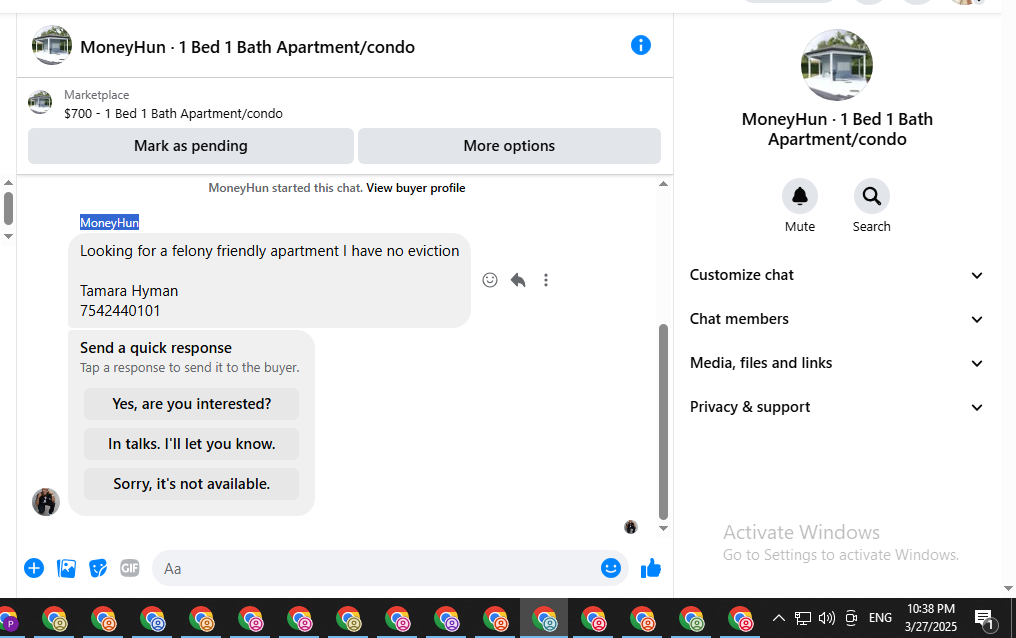Open the Marketplace listing thumbnail
The image size is (1016, 638).
click(40, 102)
